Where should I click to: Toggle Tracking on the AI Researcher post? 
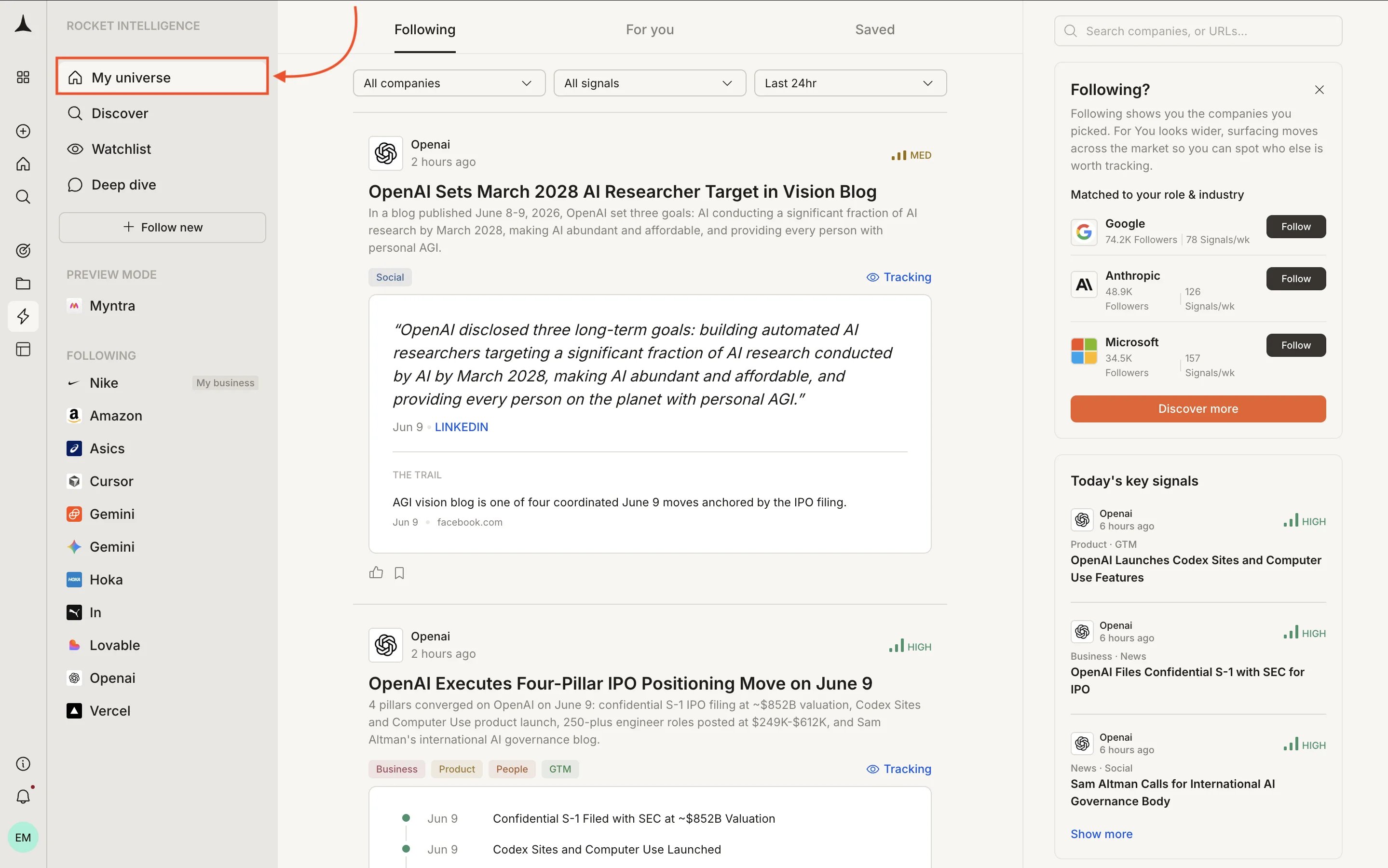point(898,277)
